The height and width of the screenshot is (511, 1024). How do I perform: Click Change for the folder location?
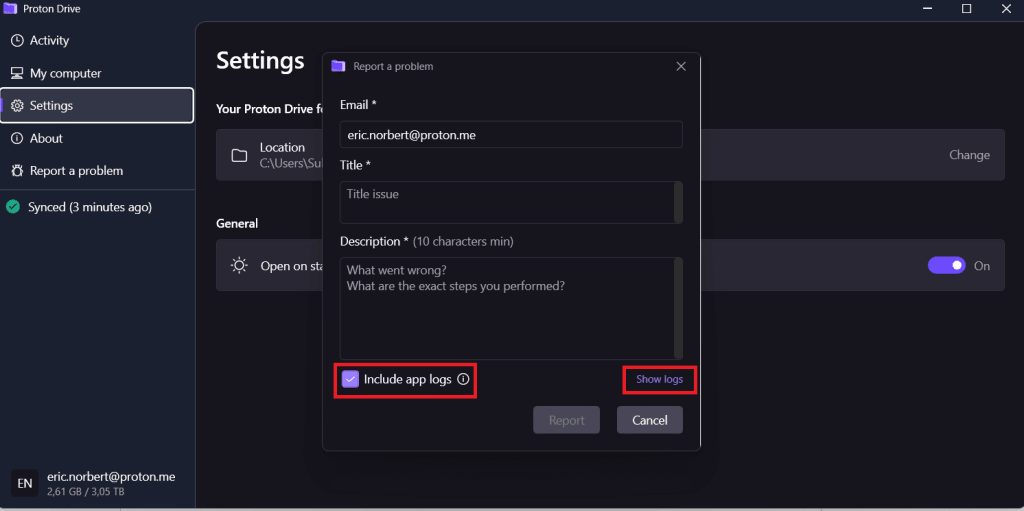click(969, 155)
